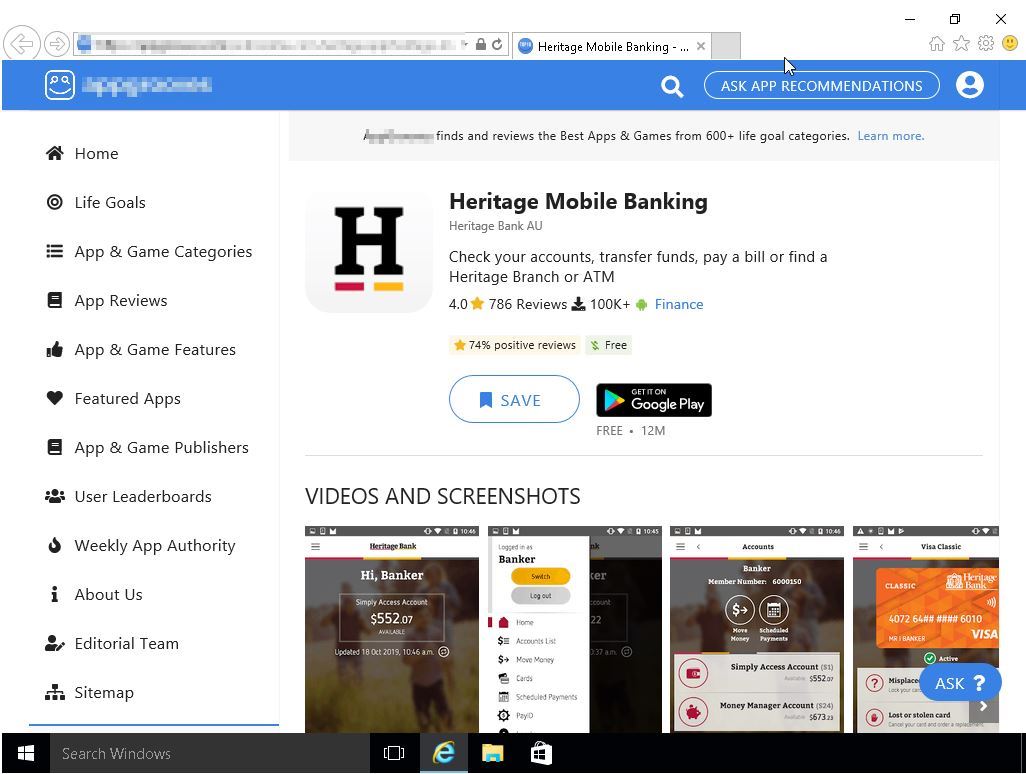The width and height of the screenshot is (1026, 774).
Task: Open App & Game Publishers
Action: pyautogui.click(x=162, y=448)
